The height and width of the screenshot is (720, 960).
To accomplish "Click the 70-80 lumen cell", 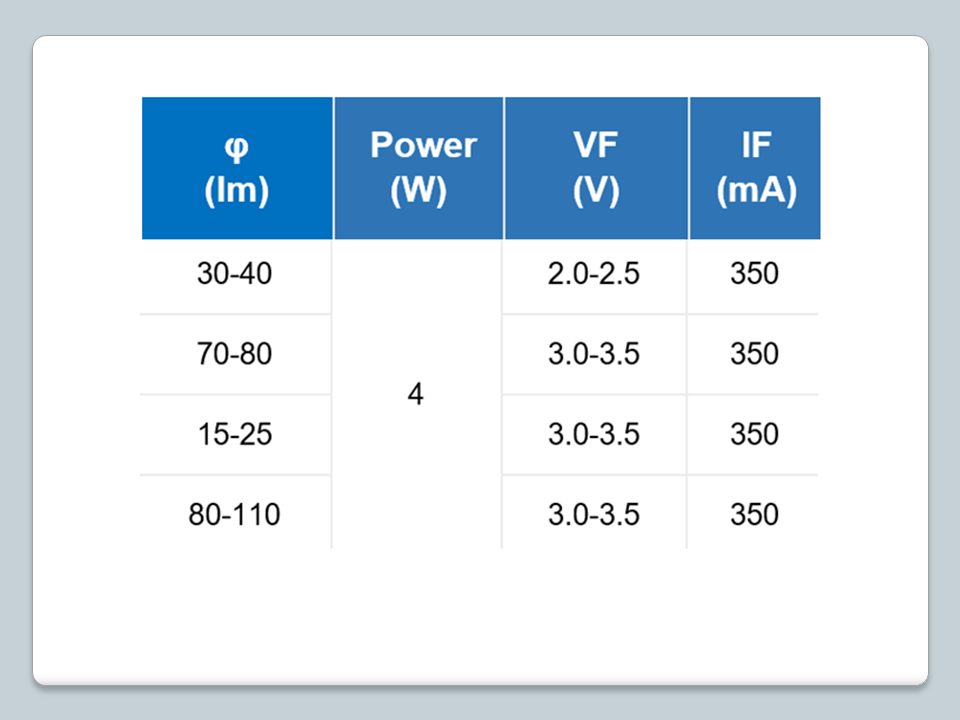I will 235,354.
